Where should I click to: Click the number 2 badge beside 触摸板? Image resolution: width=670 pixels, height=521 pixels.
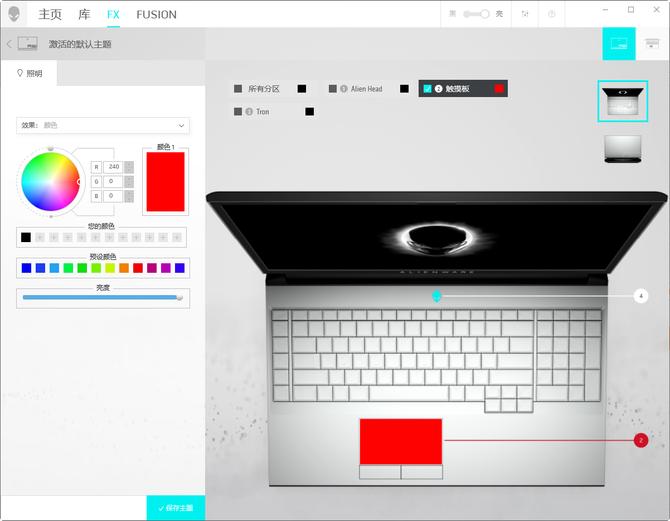click(438, 88)
